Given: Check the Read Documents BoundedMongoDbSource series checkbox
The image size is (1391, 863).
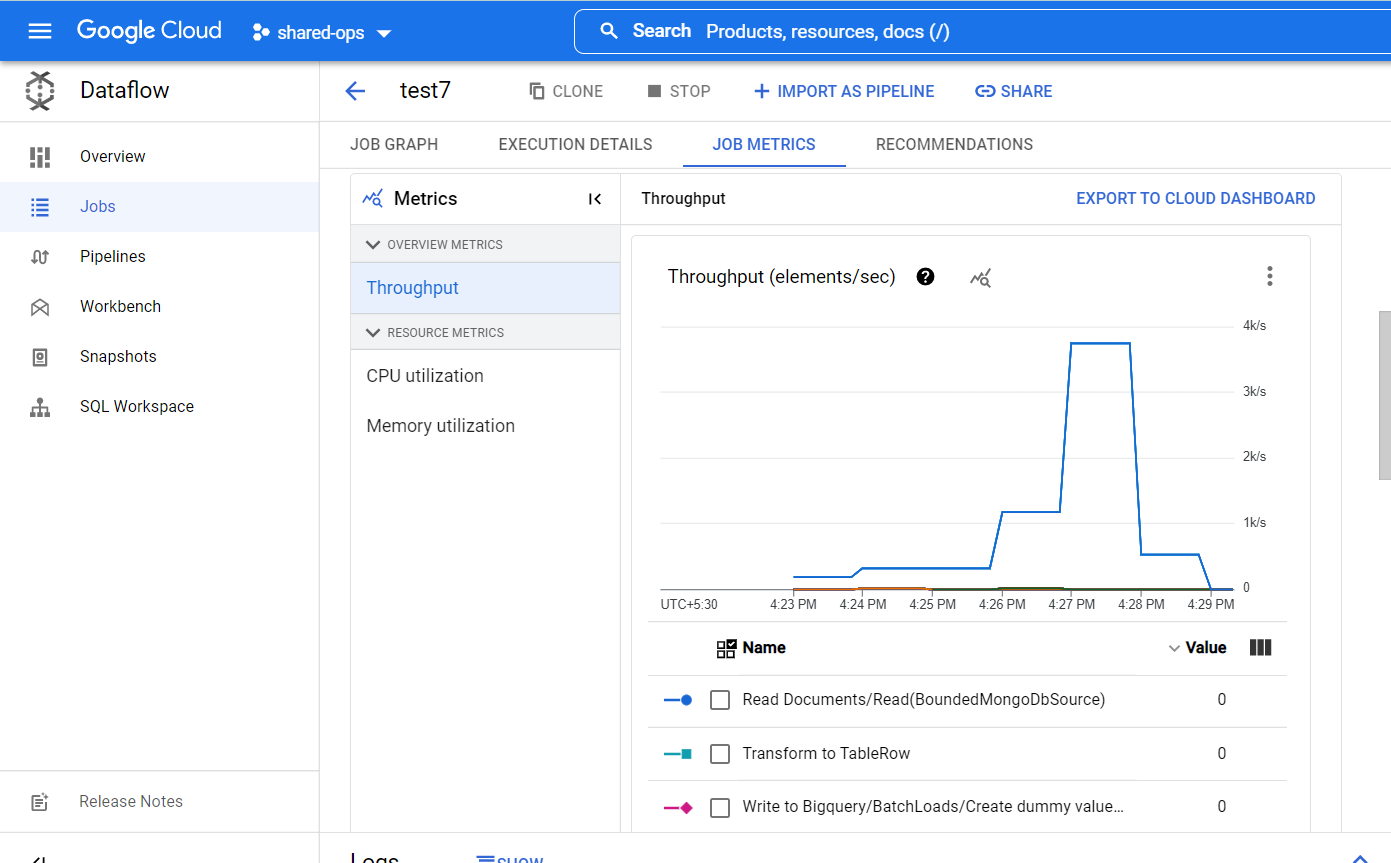Looking at the screenshot, I should tap(720, 700).
